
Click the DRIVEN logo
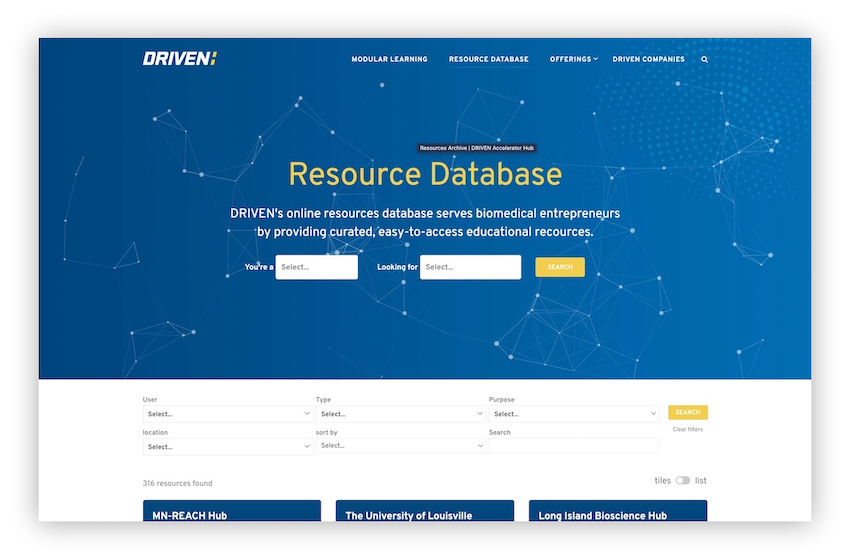[x=179, y=59]
